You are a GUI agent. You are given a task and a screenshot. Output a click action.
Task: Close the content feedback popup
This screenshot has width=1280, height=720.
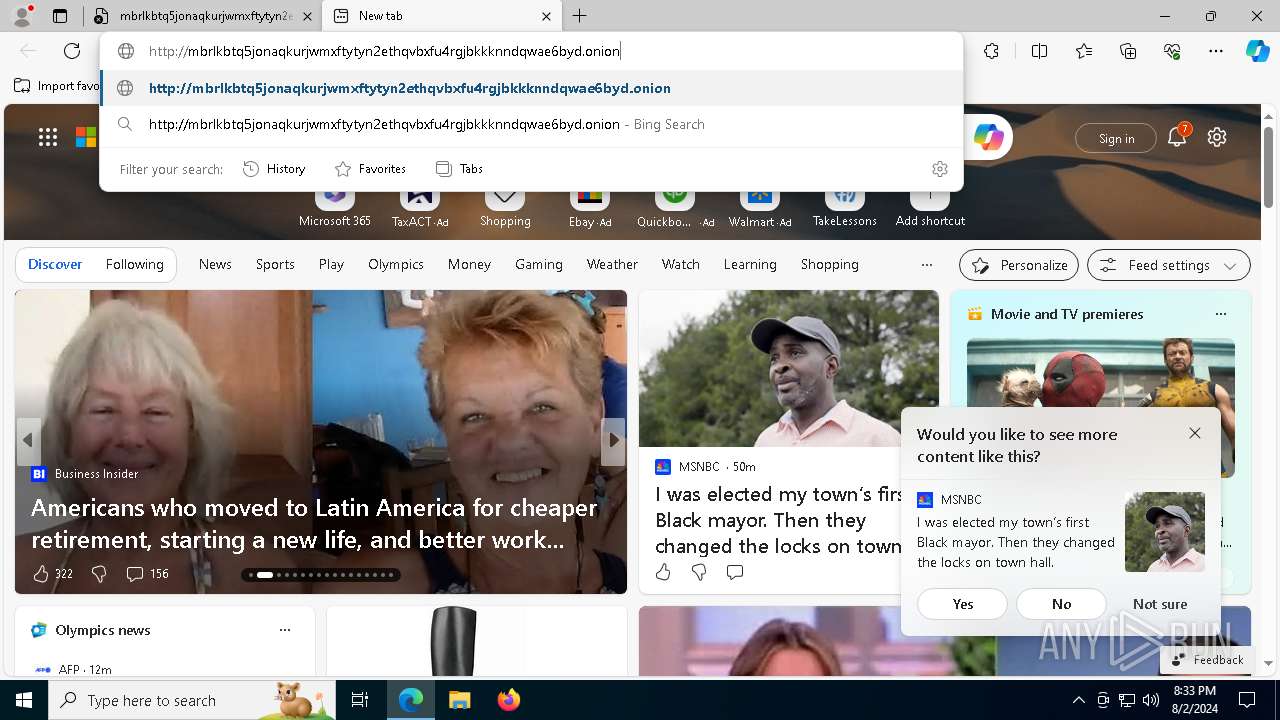pyautogui.click(x=1195, y=433)
